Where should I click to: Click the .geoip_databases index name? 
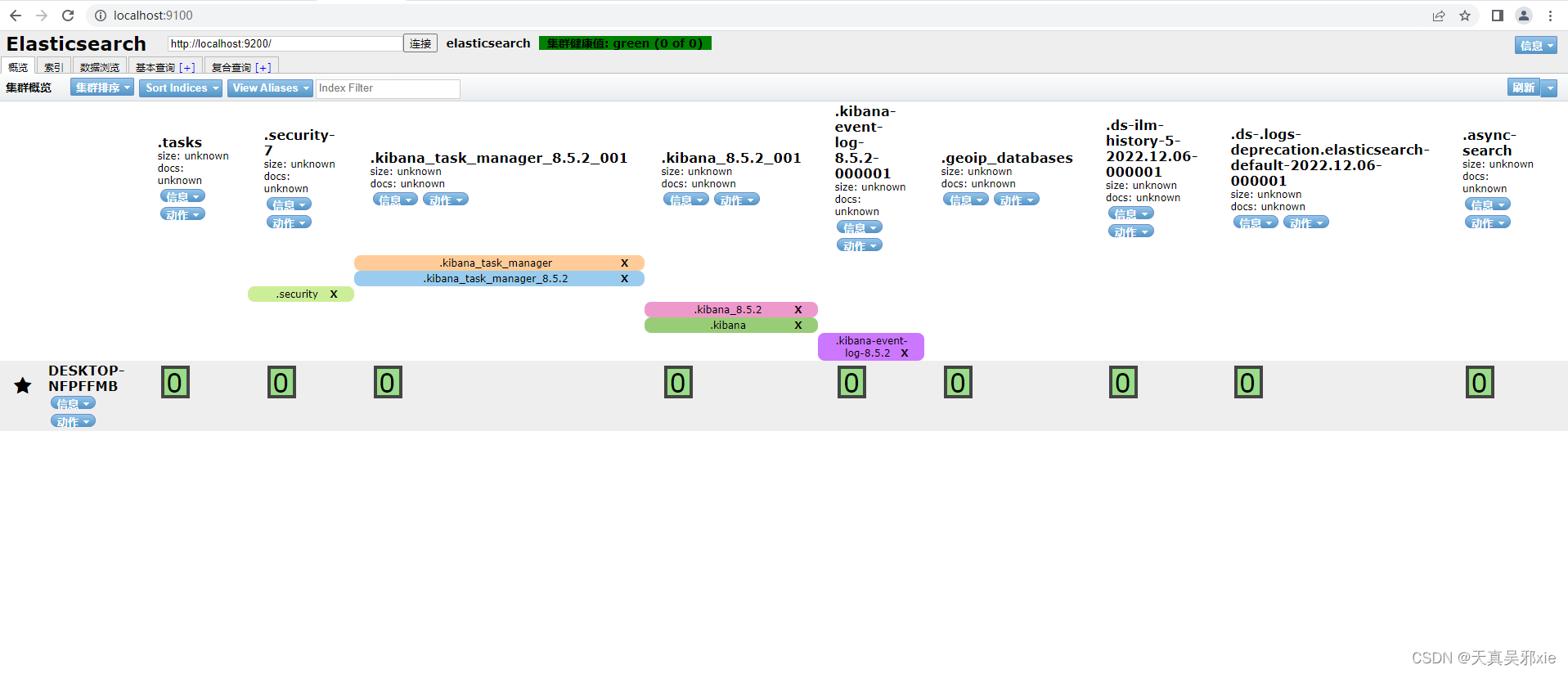[1007, 158]
